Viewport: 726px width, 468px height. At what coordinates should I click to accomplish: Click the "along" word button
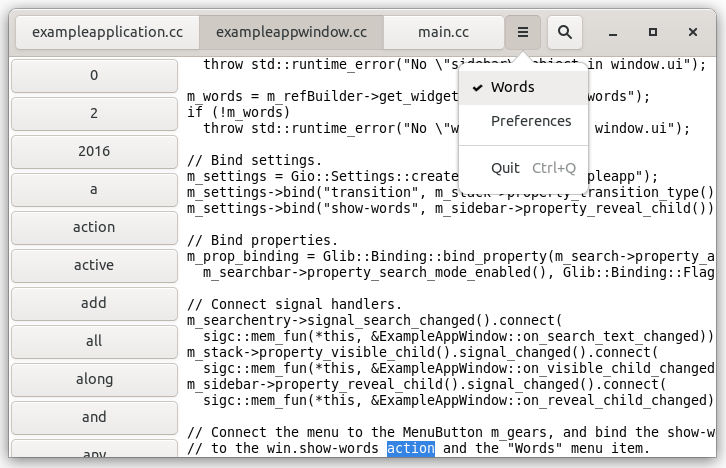pyautogui.click(x=94, y=379)
